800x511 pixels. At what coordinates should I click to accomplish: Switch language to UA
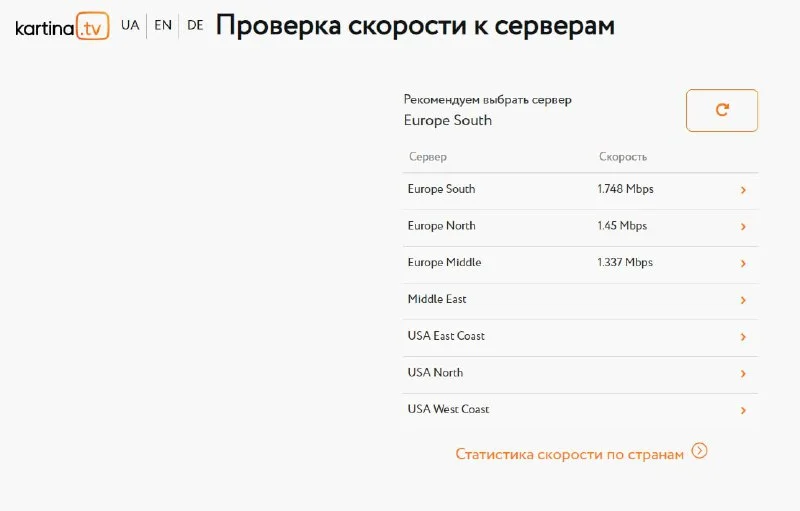pos(130,25)
